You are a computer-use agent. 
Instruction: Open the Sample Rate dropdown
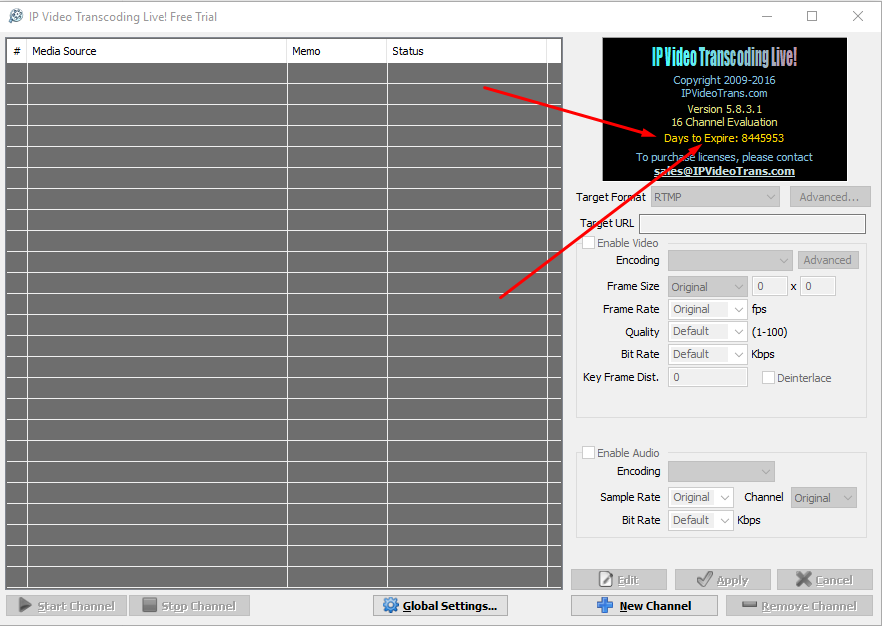[x=701, y=498]
